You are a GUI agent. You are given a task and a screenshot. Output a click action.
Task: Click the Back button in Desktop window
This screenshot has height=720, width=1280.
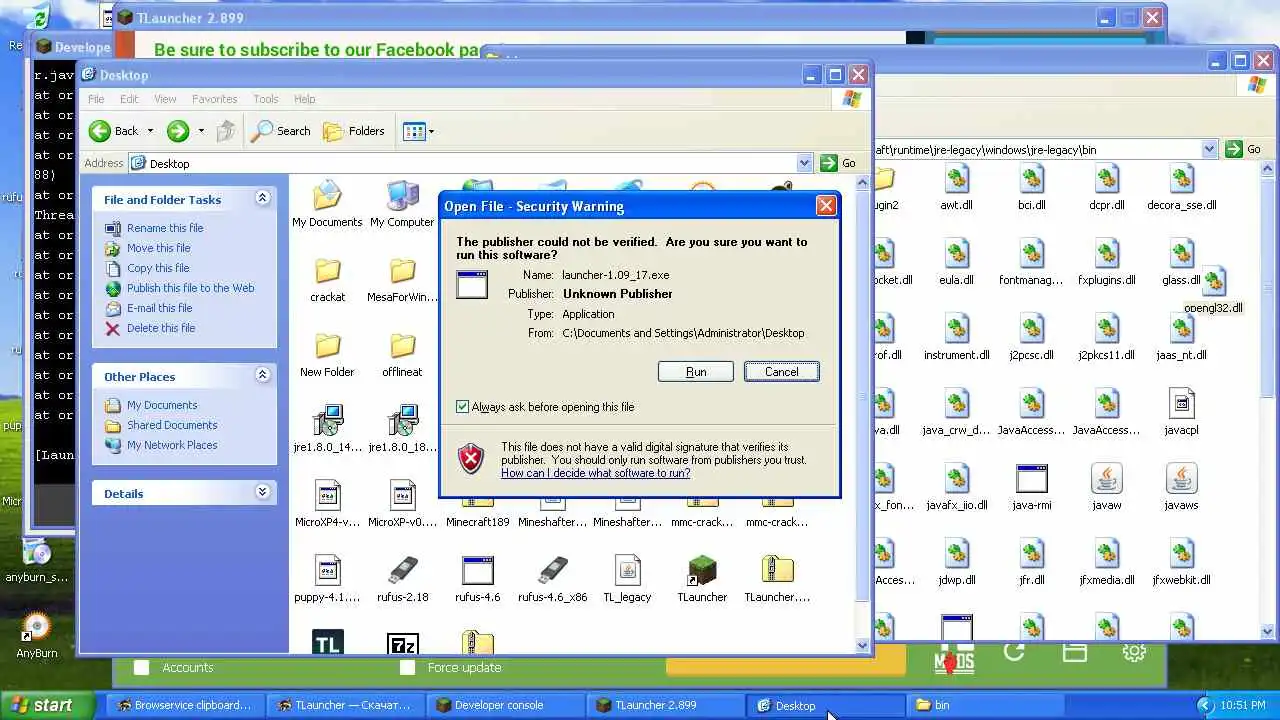tap(114, 131)
